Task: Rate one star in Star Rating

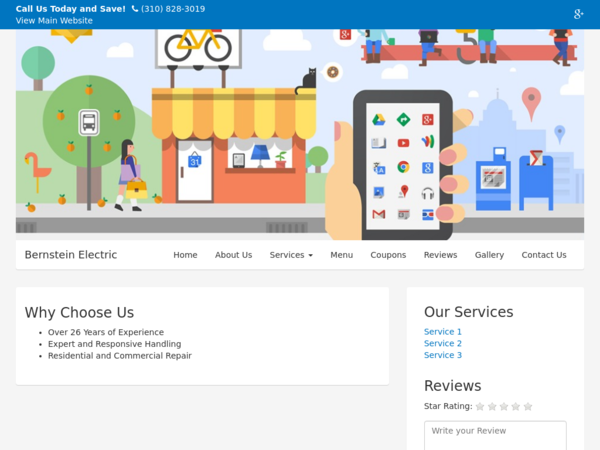Action: tap(480, 406)
